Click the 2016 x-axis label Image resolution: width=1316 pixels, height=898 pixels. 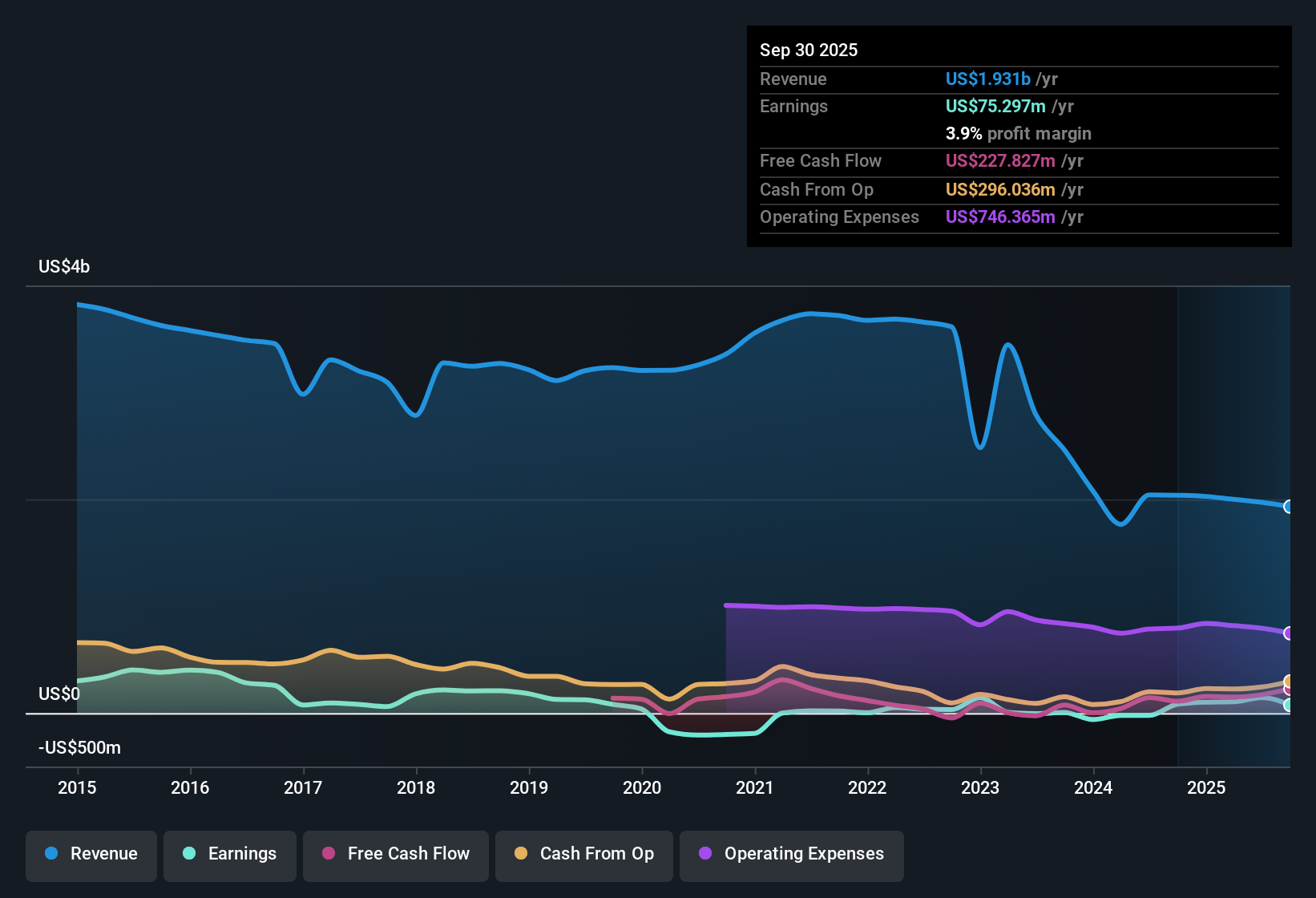pyautogui.click(x=190, y=787)
